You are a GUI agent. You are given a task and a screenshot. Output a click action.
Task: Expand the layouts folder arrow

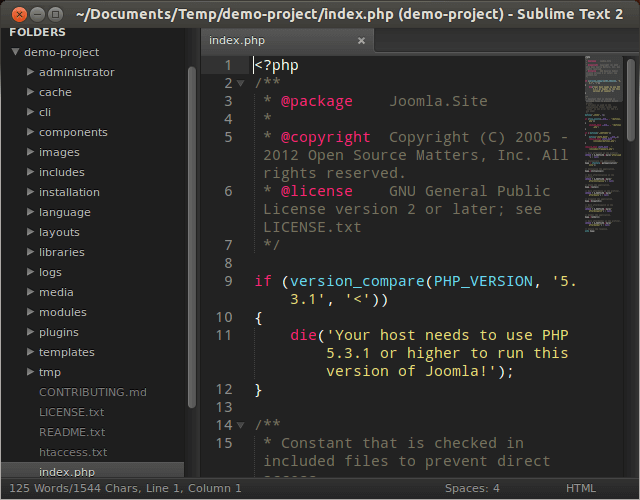click(30, 232)
